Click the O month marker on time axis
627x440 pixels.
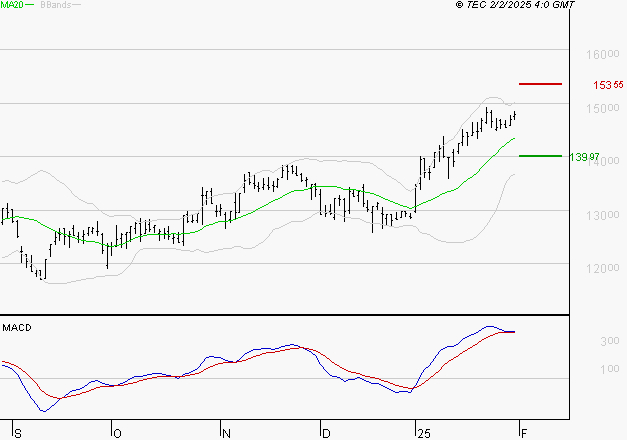click(x=117, y=434)
